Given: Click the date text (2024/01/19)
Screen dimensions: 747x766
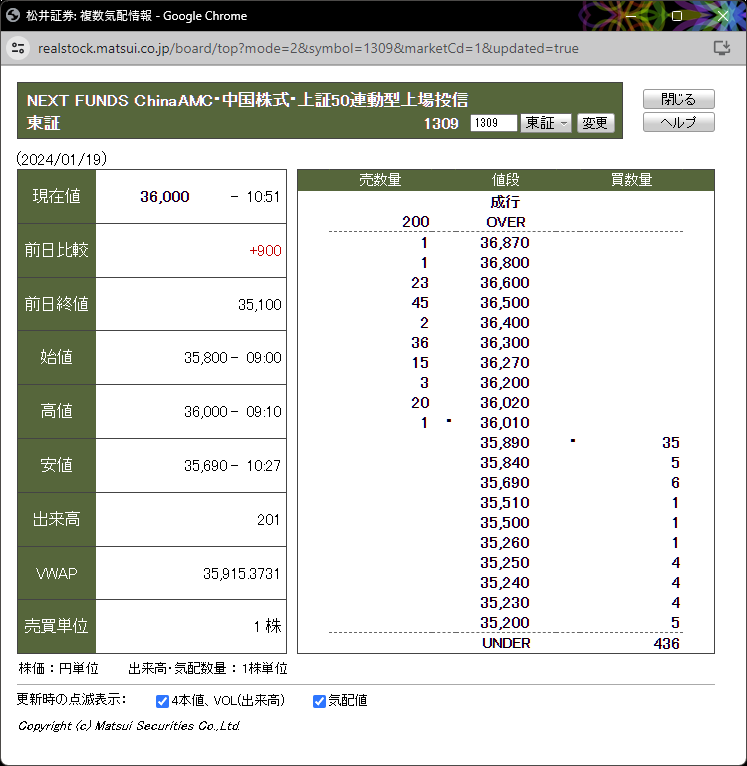Looking at the screenshot, I should point(62,159).
